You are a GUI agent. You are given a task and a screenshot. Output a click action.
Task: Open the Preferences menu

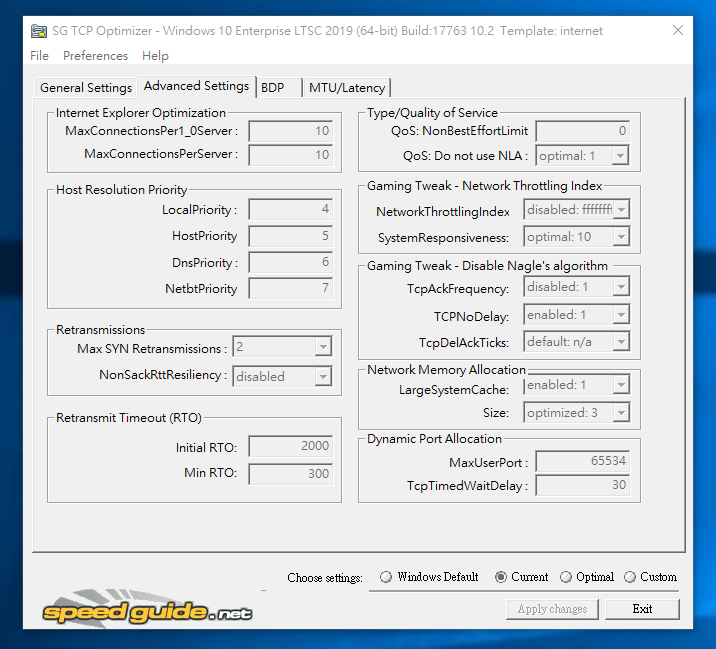coord(95,56)
